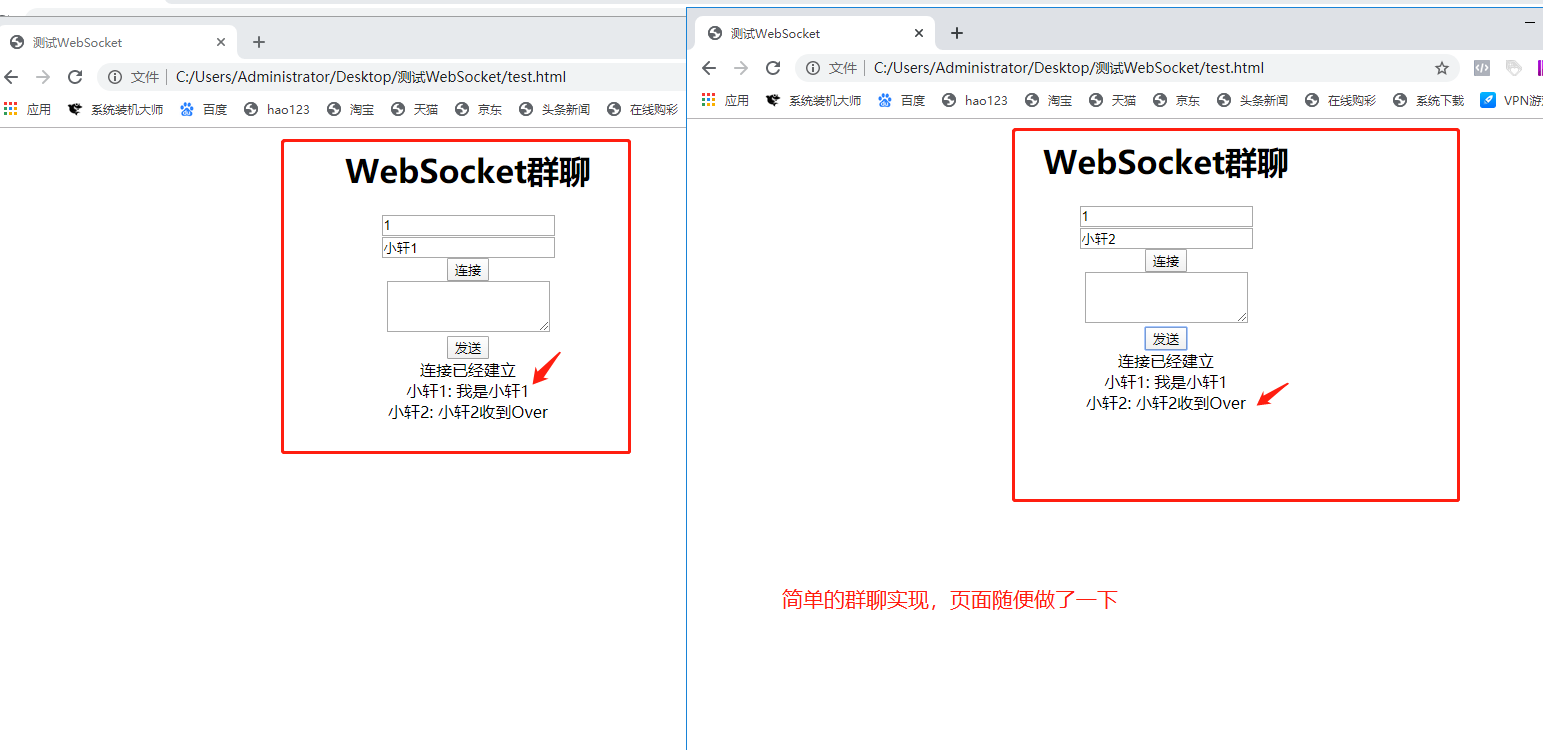Screen dimensions: 1543x750
Task: Click the blue VPN rocket bookmark icon
Action: click(1486, 100)
